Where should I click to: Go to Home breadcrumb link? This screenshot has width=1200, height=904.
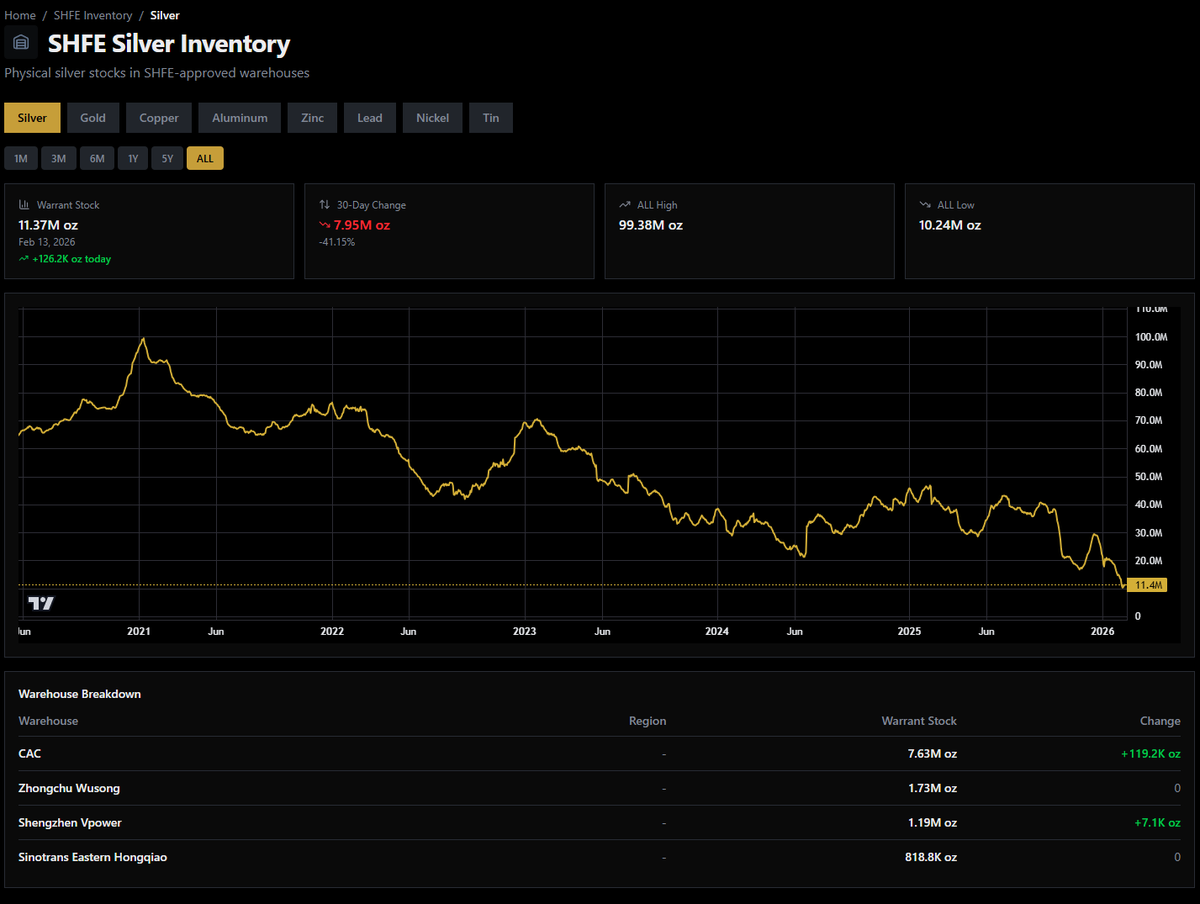20,15
